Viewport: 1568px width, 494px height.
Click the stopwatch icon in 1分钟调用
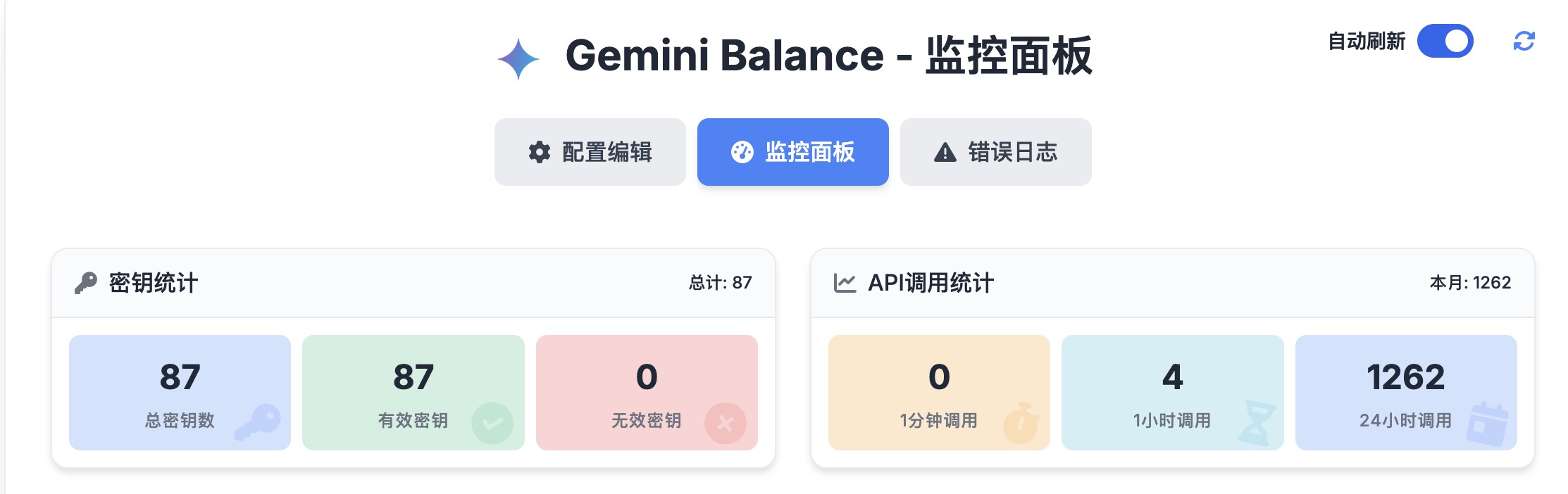pos(1020,423)
